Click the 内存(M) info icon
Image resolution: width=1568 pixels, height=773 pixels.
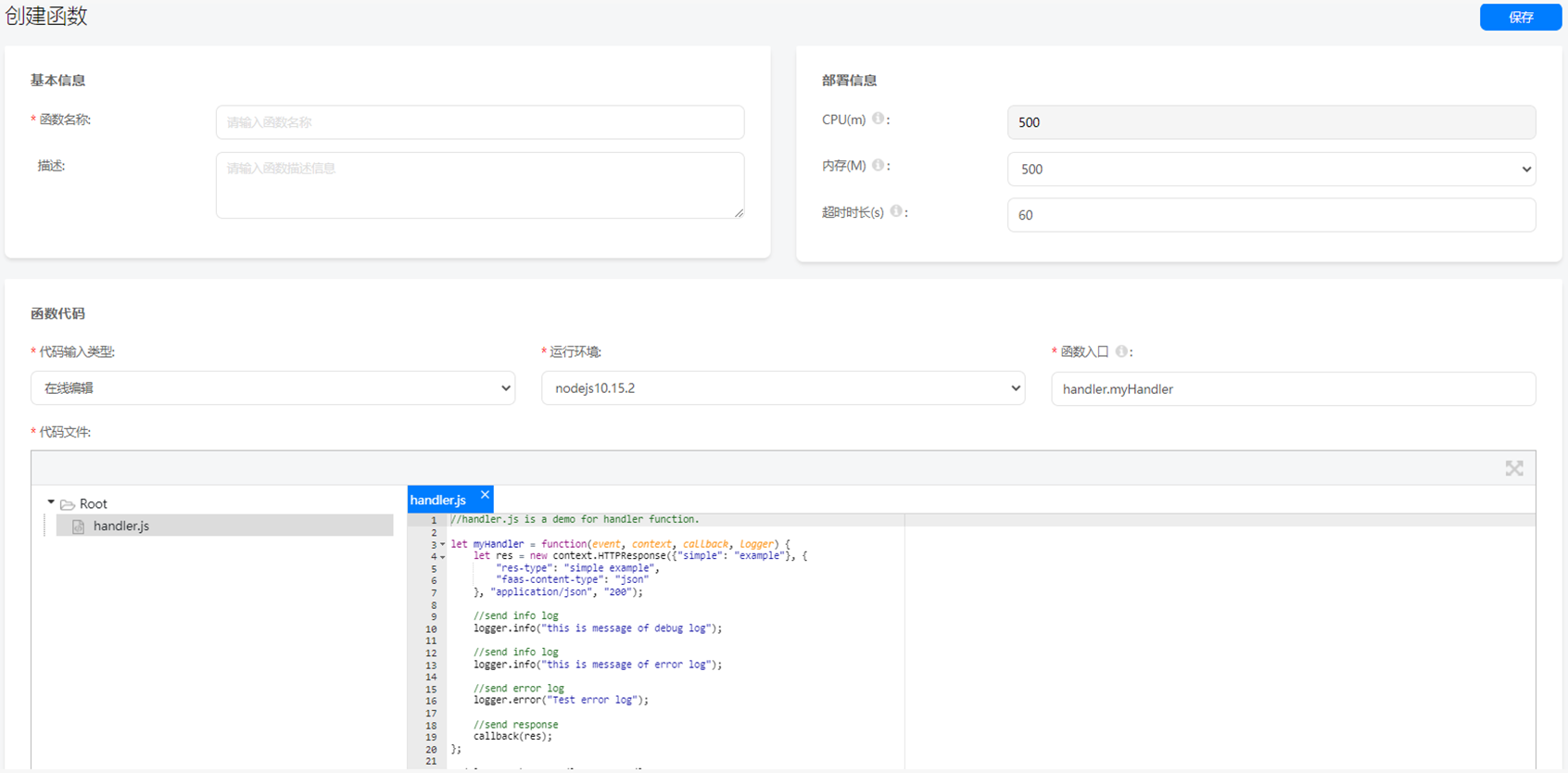coord(878,165)
